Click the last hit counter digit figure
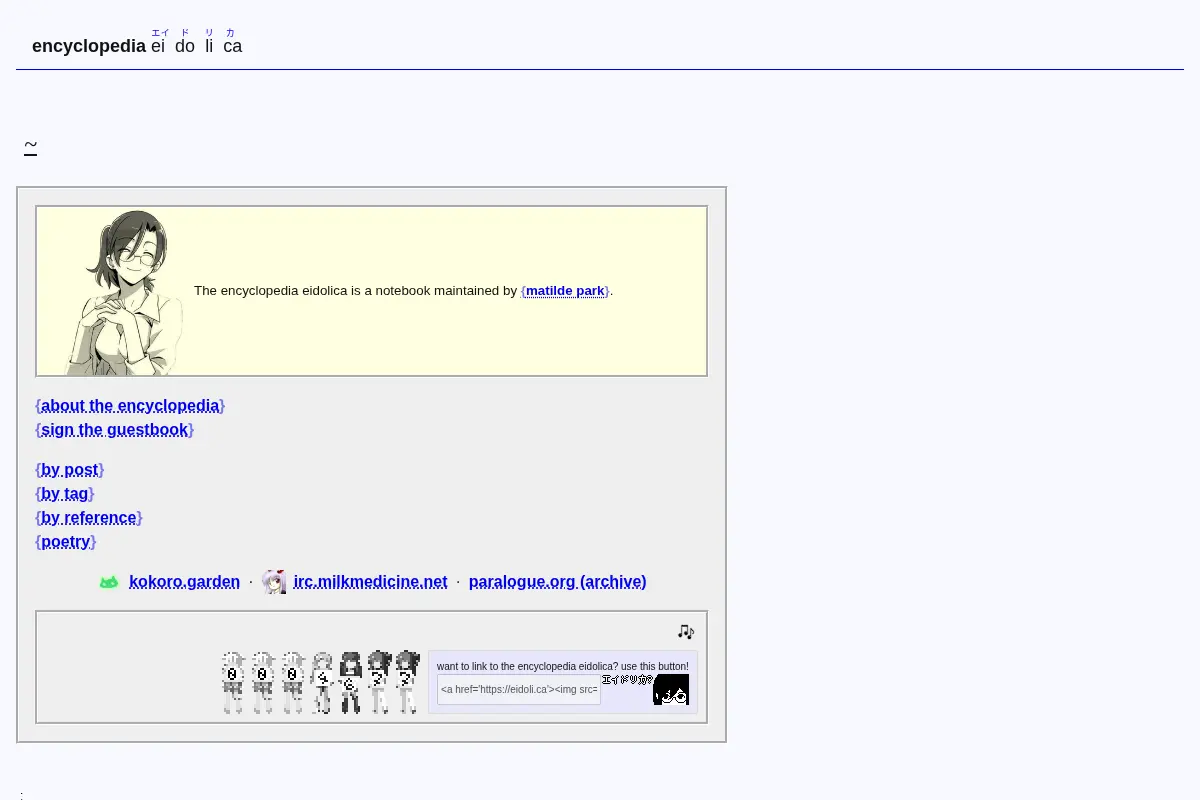 pos(407,682)
